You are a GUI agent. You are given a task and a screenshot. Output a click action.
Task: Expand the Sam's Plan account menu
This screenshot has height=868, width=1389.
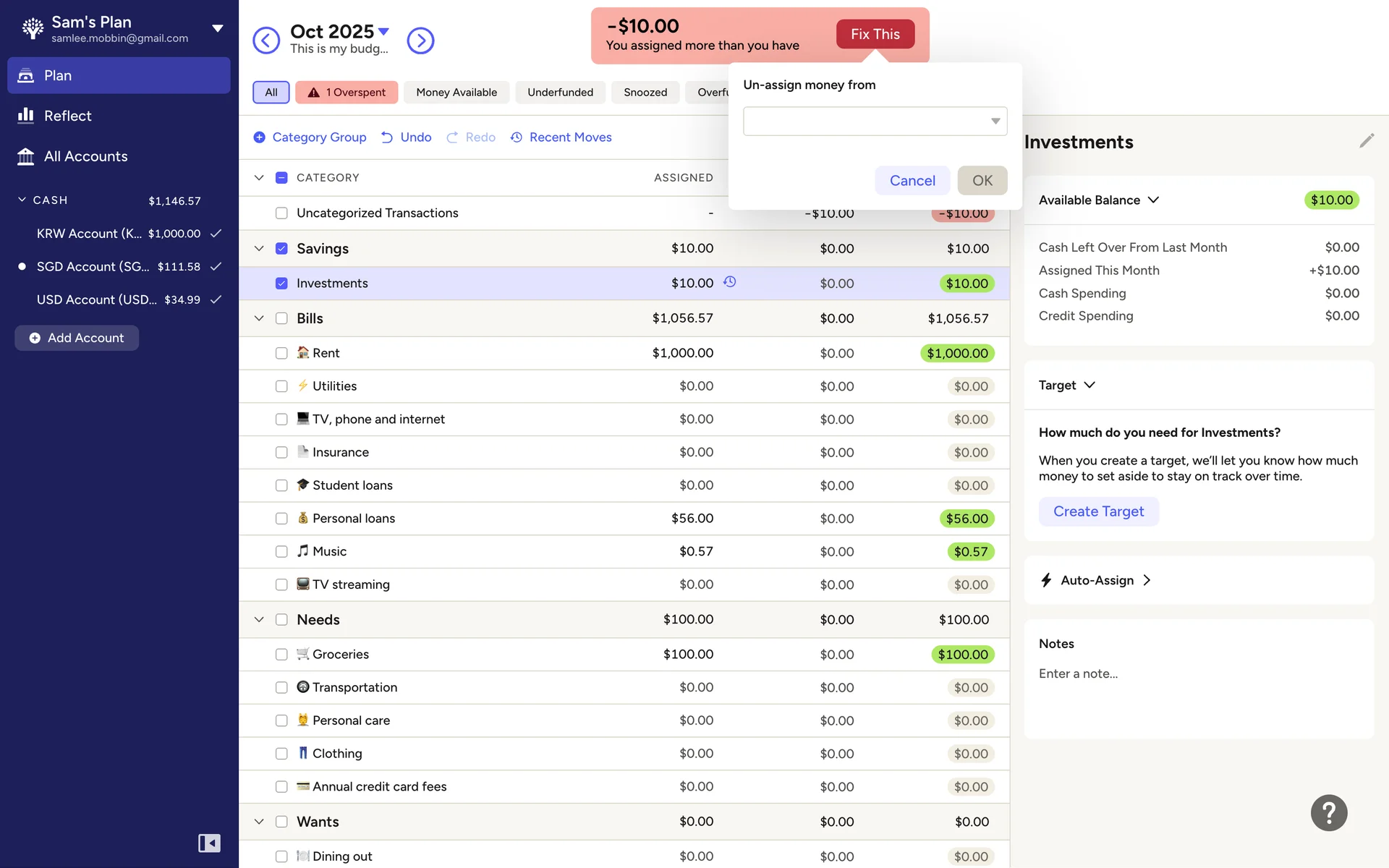pyautogui.click(x=217, y=29)
